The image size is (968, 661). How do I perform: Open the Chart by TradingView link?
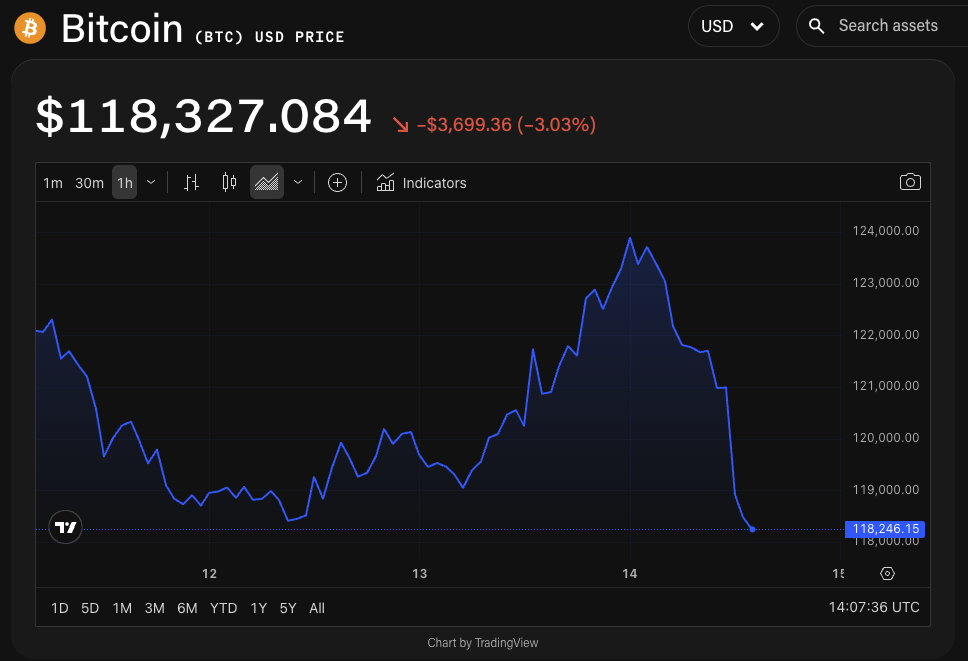click(483, 642)
